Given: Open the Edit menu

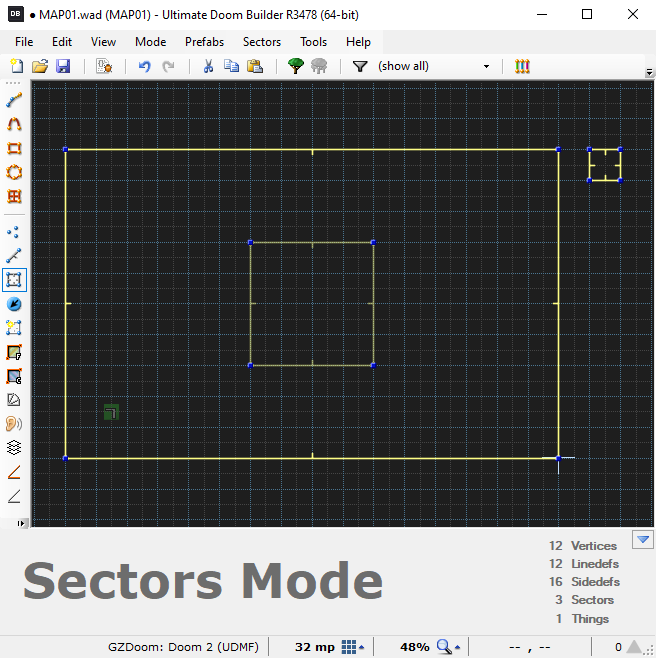Looking at the screenshot, I should coord(62,42).
